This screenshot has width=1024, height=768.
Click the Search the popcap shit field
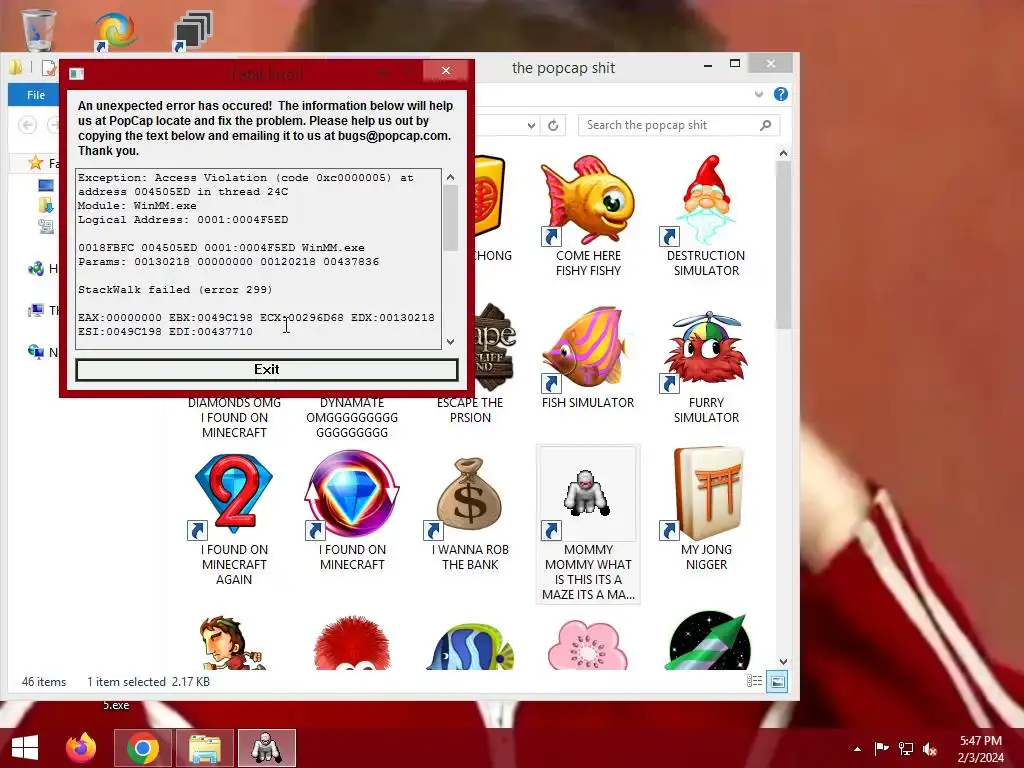[678, 125]
